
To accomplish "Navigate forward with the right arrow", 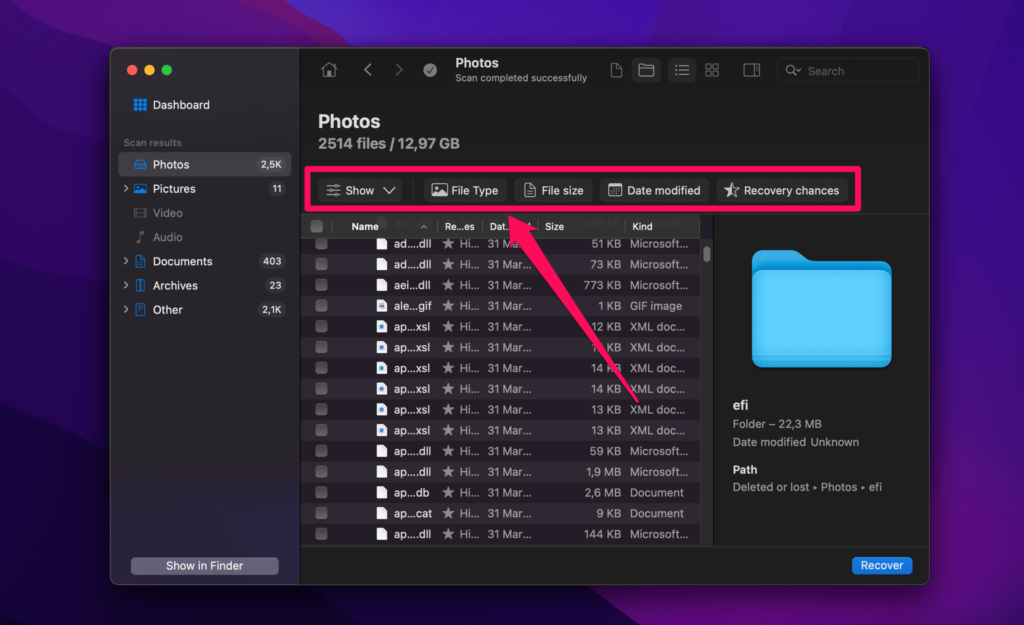I will [x=399, y=70].
